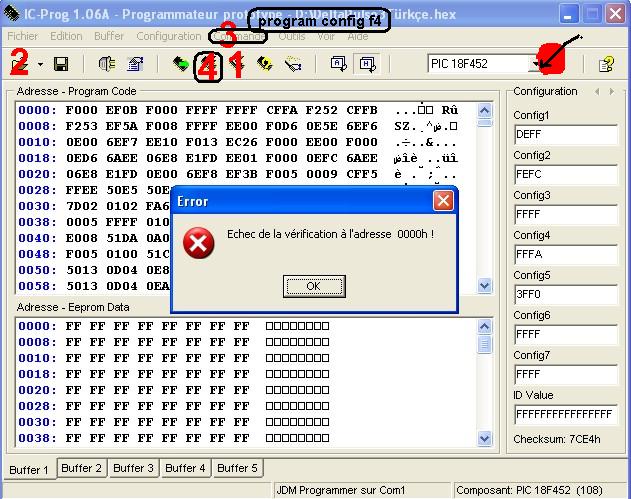Click status text 'Composant: PIC 18F452 (108)'

tap(530, 490)
